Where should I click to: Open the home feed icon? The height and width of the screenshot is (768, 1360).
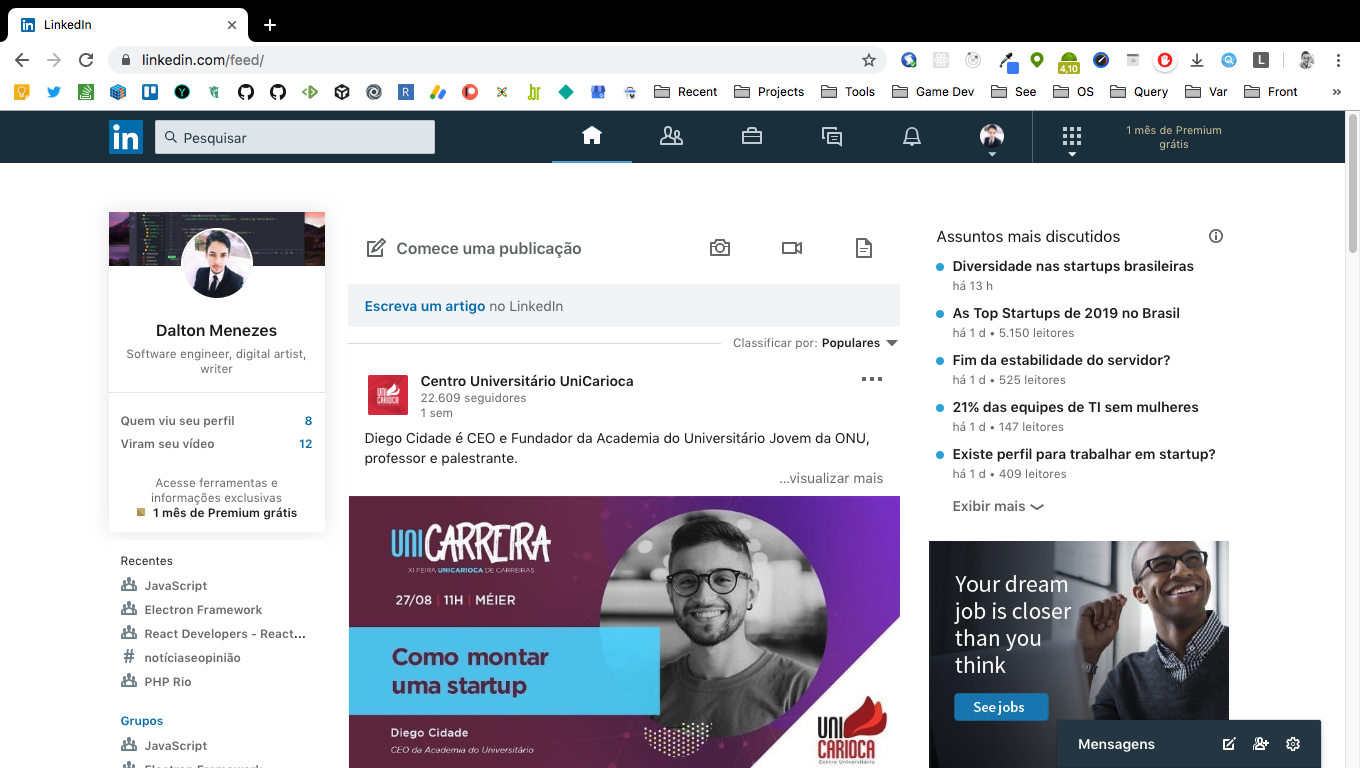point(591,137)
